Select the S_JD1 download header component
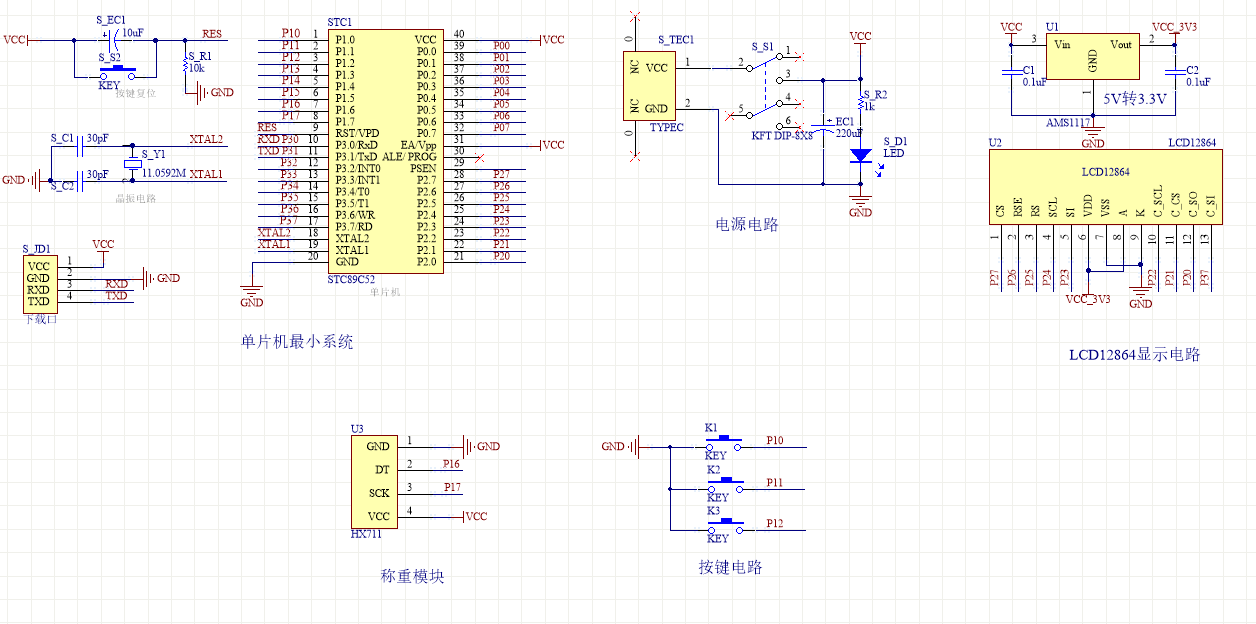1256x624 pixels. pyautogui.click(x=39, y=283)
